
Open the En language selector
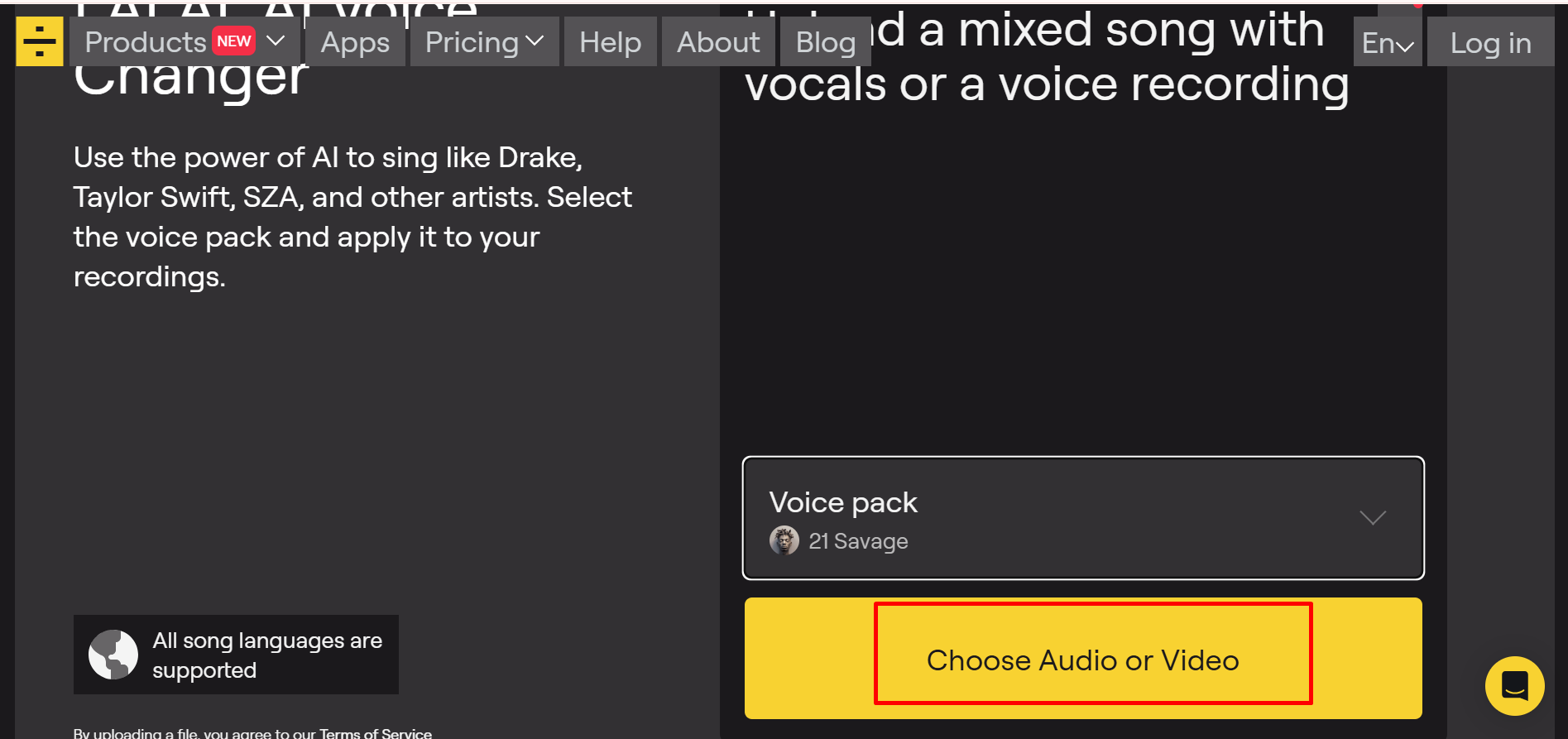[1387, 41]
